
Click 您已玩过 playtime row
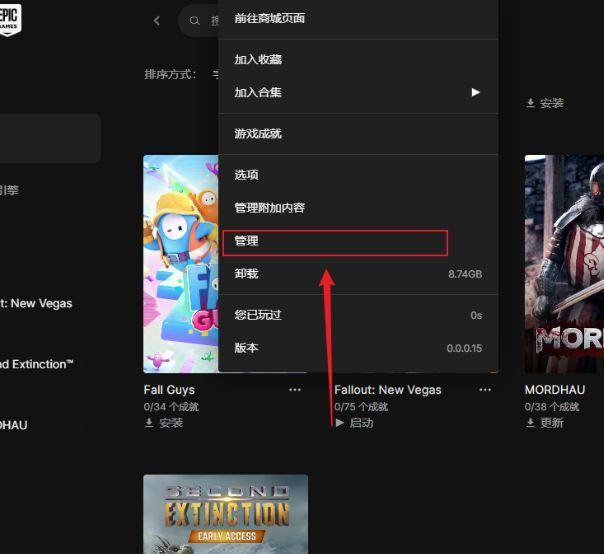pyautogui.click(x=358, y=315)
